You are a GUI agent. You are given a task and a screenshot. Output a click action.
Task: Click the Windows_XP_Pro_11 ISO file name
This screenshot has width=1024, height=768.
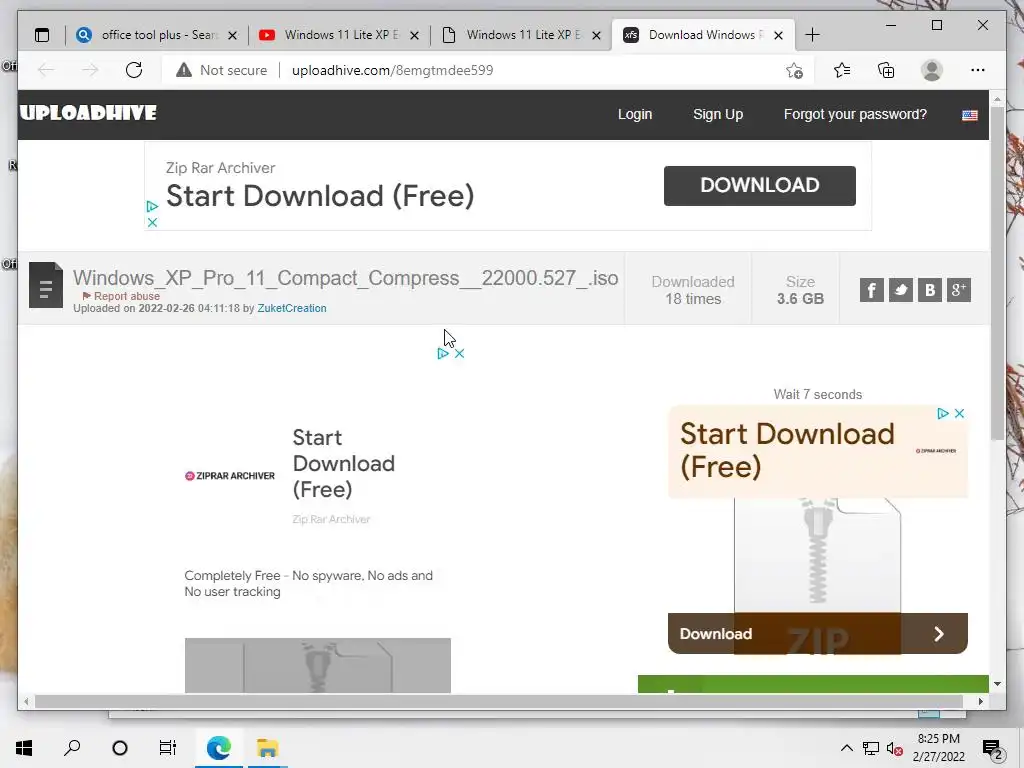pos(345,278)
